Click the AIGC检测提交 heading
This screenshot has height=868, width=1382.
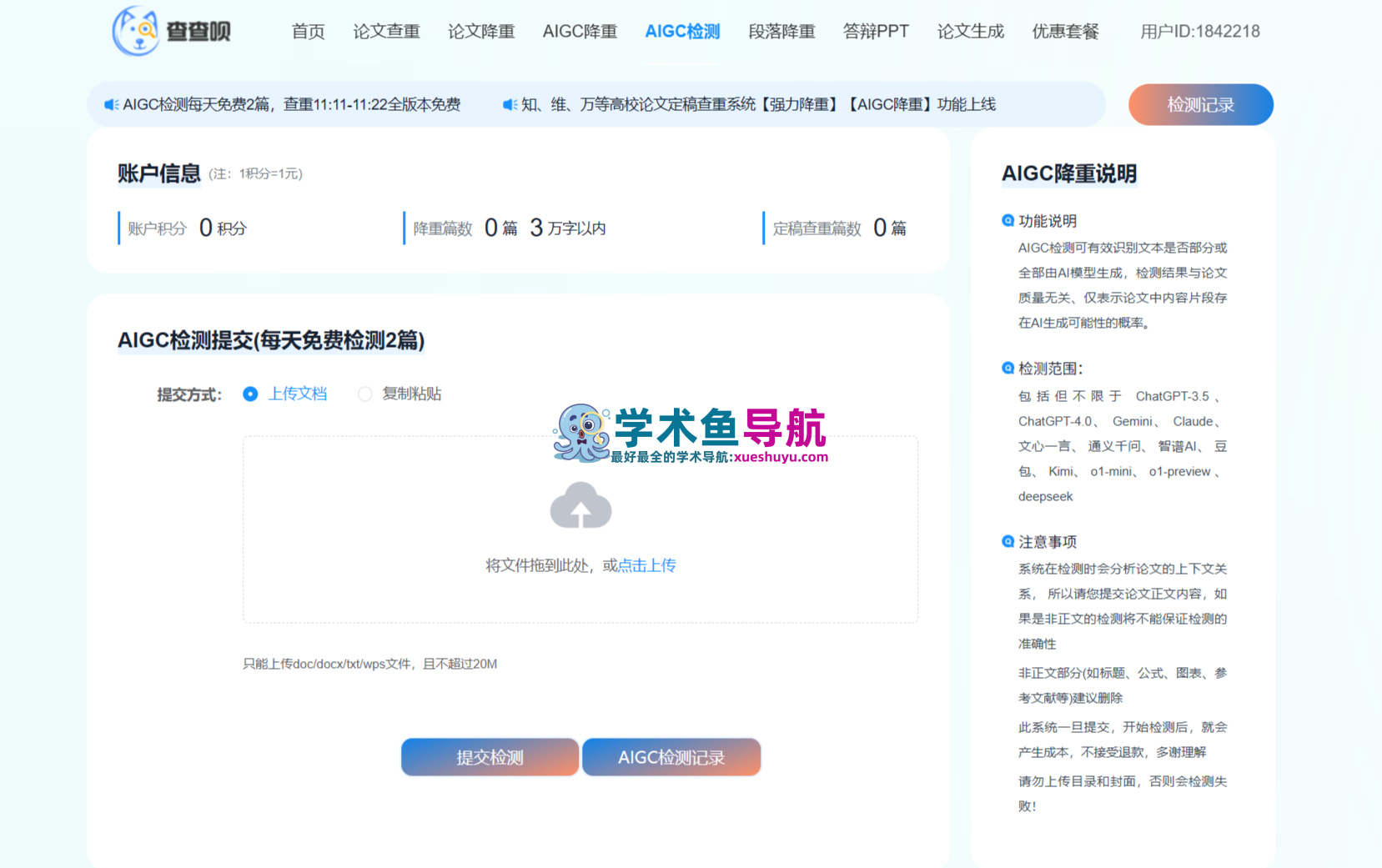coord(271,340)
